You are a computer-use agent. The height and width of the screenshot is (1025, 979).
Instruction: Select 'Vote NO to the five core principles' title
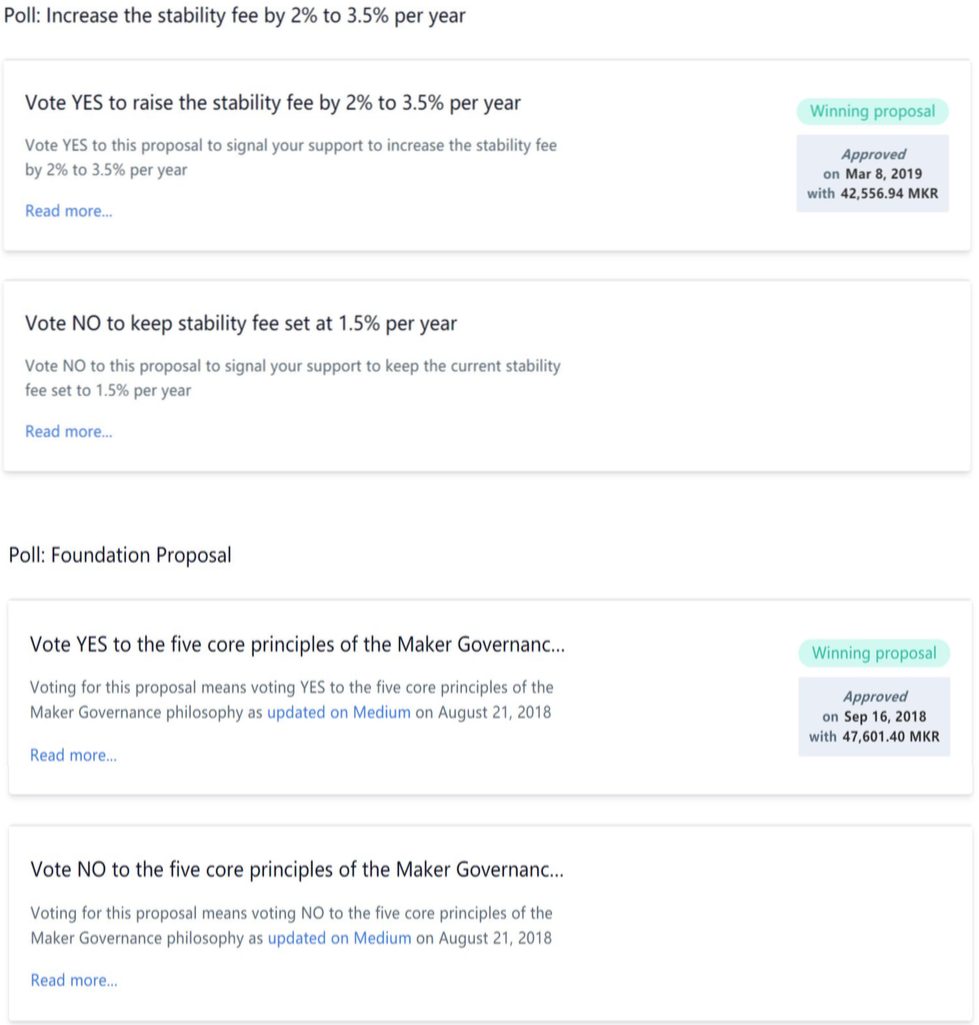[x=297, y=869]
